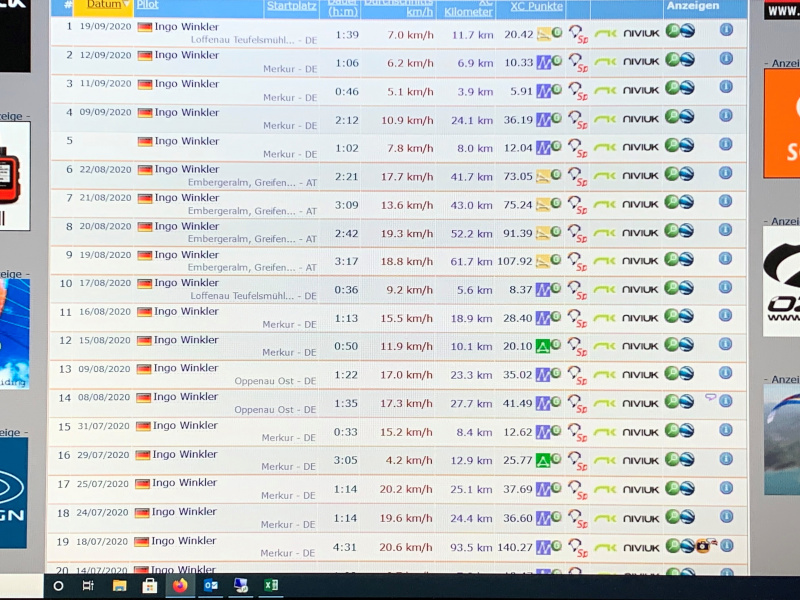This screenshot has height=600, width=800.
Task: Click green triangle route icon next to 25.77
Action: pos(542,461)
